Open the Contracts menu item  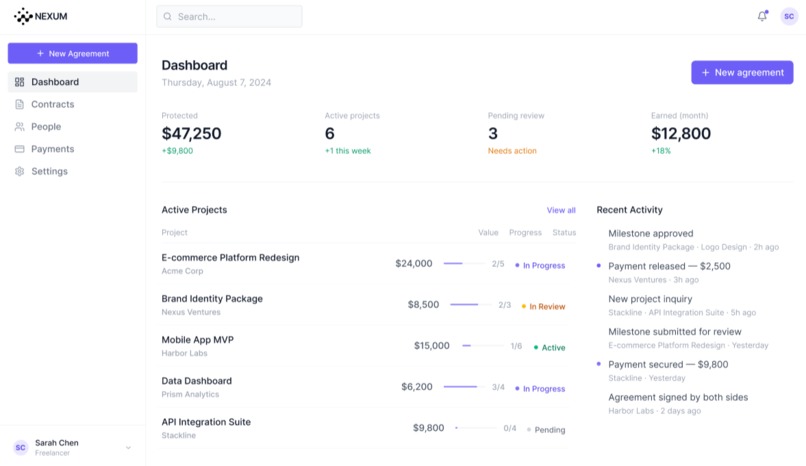pyautogui.click(x=72, y=104)
